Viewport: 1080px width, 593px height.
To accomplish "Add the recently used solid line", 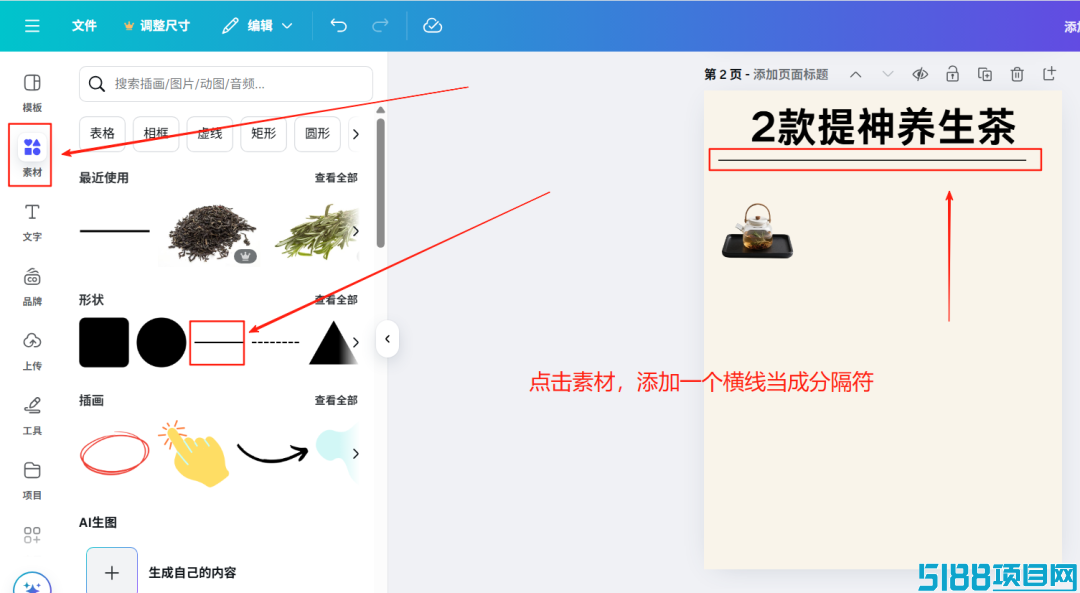I will (114, 231).
